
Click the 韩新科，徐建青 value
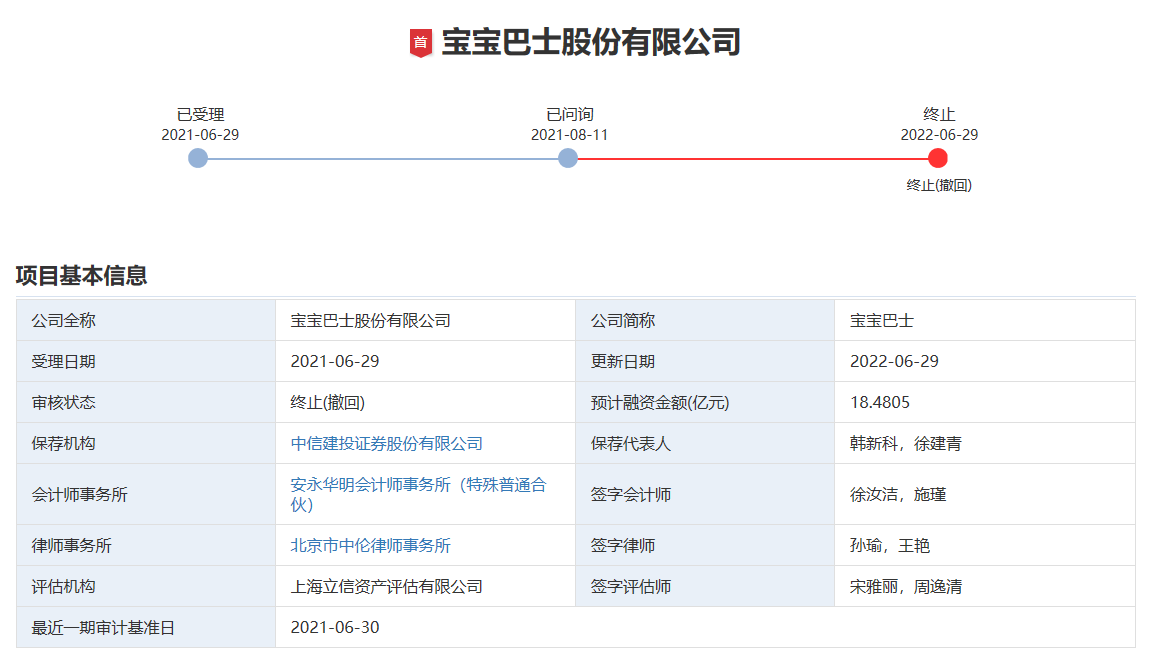pos(905,443)
